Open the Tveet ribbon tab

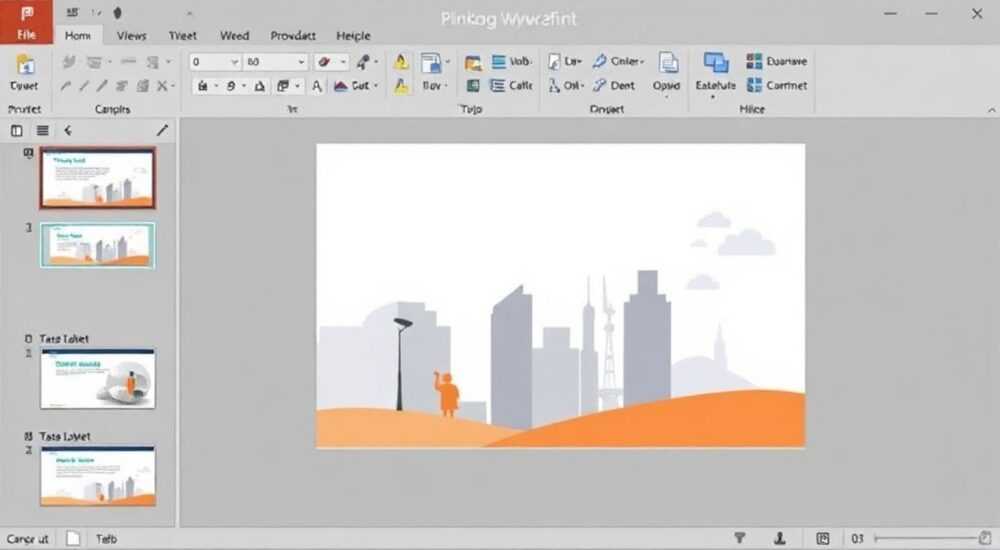(182, 36)
